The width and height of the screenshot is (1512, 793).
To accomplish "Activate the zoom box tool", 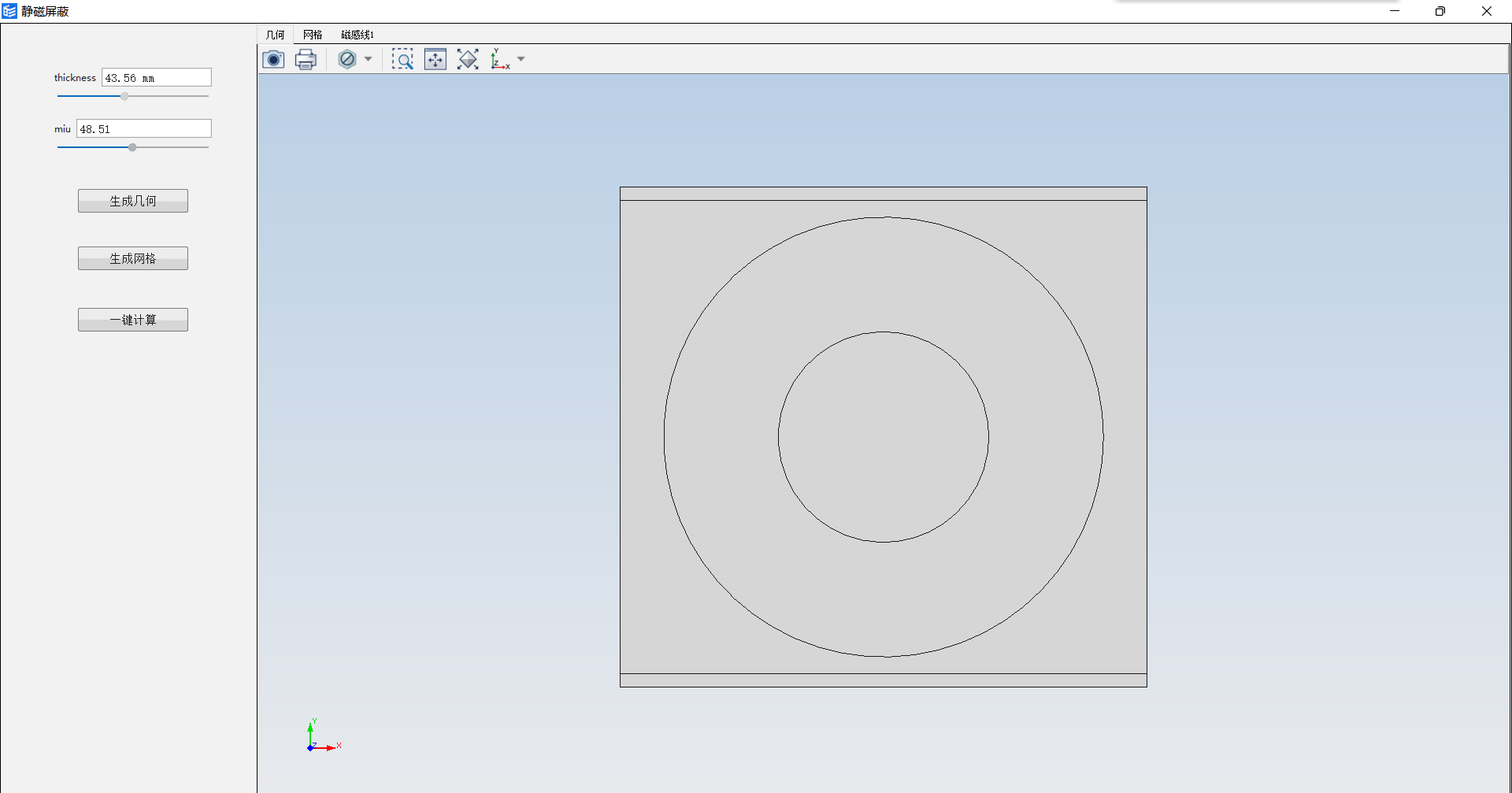I will point(402,59).
